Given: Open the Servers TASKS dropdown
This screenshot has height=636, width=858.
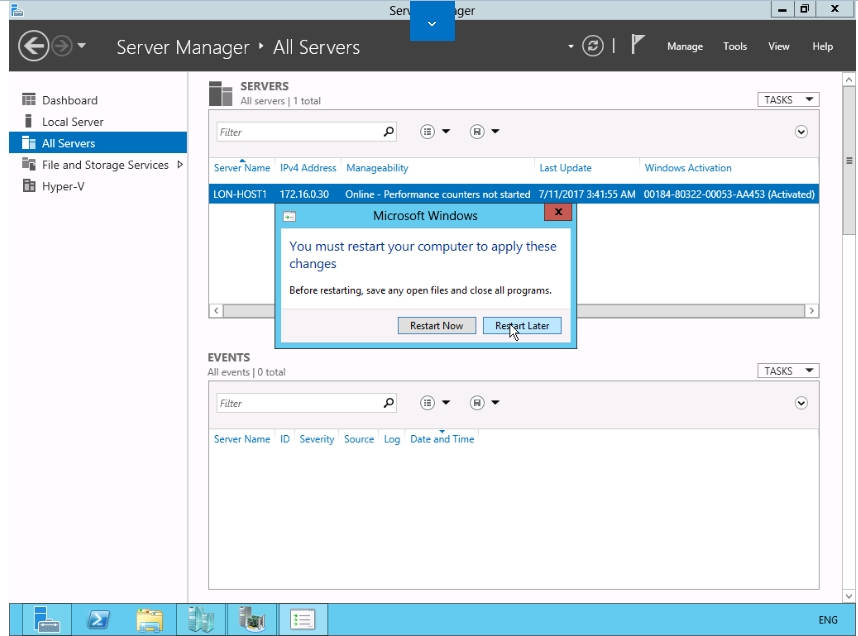Looking at the screenshot, I should coord(788,100).
